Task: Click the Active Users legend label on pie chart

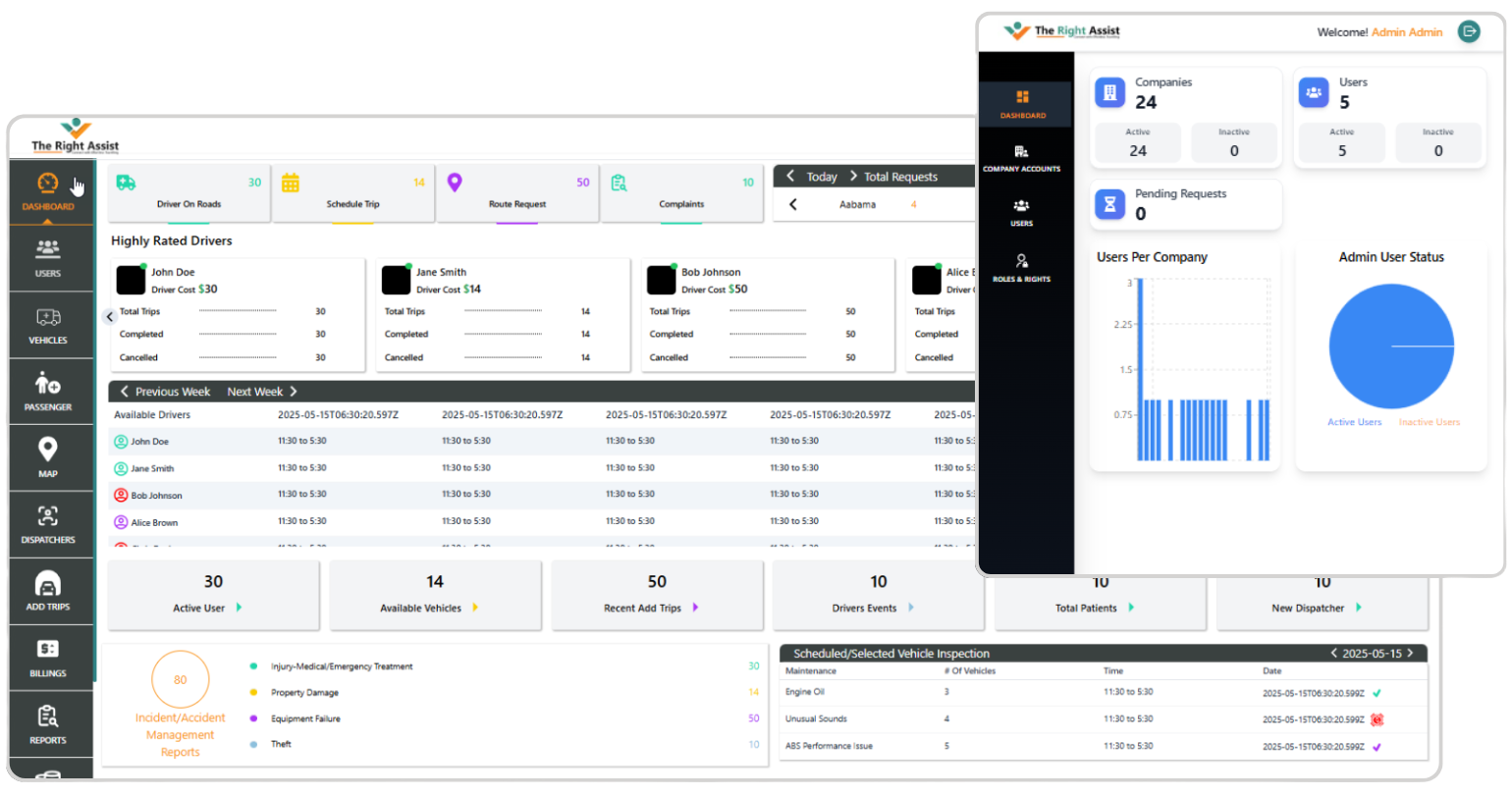Action: 1354,422
